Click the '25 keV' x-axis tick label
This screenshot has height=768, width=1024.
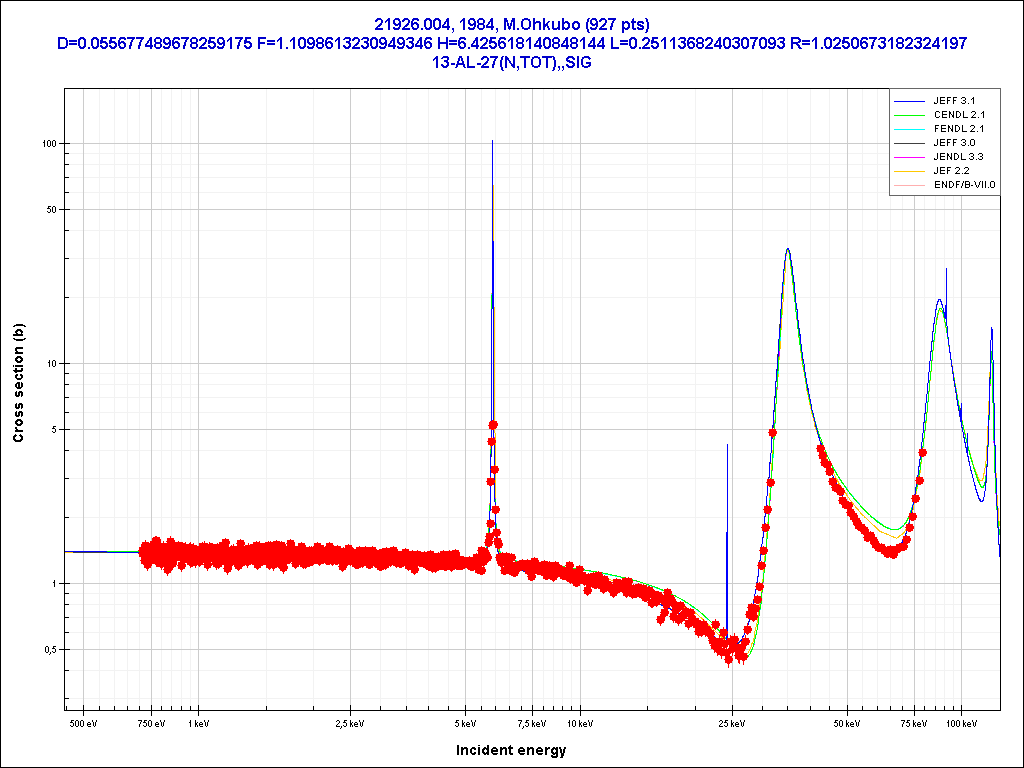(x=731, y=722)
